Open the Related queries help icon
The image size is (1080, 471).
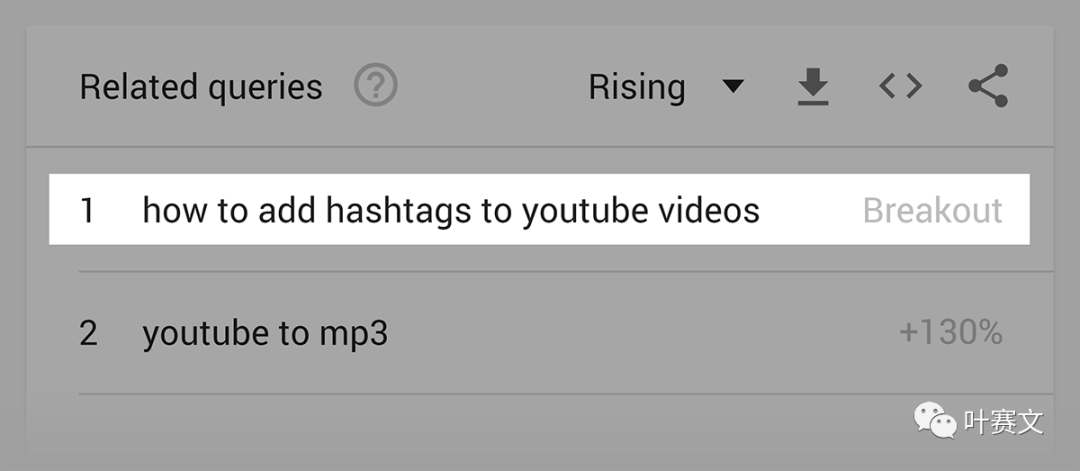[x=375, y=85]
